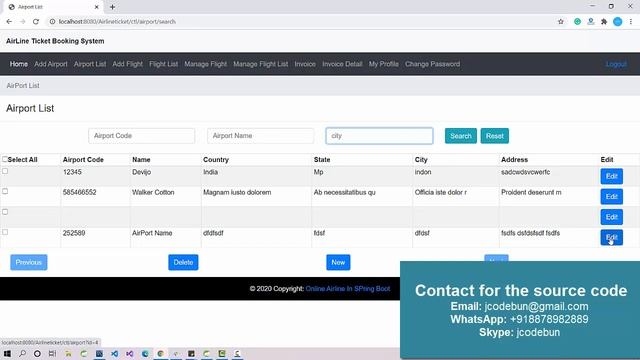
Task: Check the Walker Cotton airport row
Action: 5,191
